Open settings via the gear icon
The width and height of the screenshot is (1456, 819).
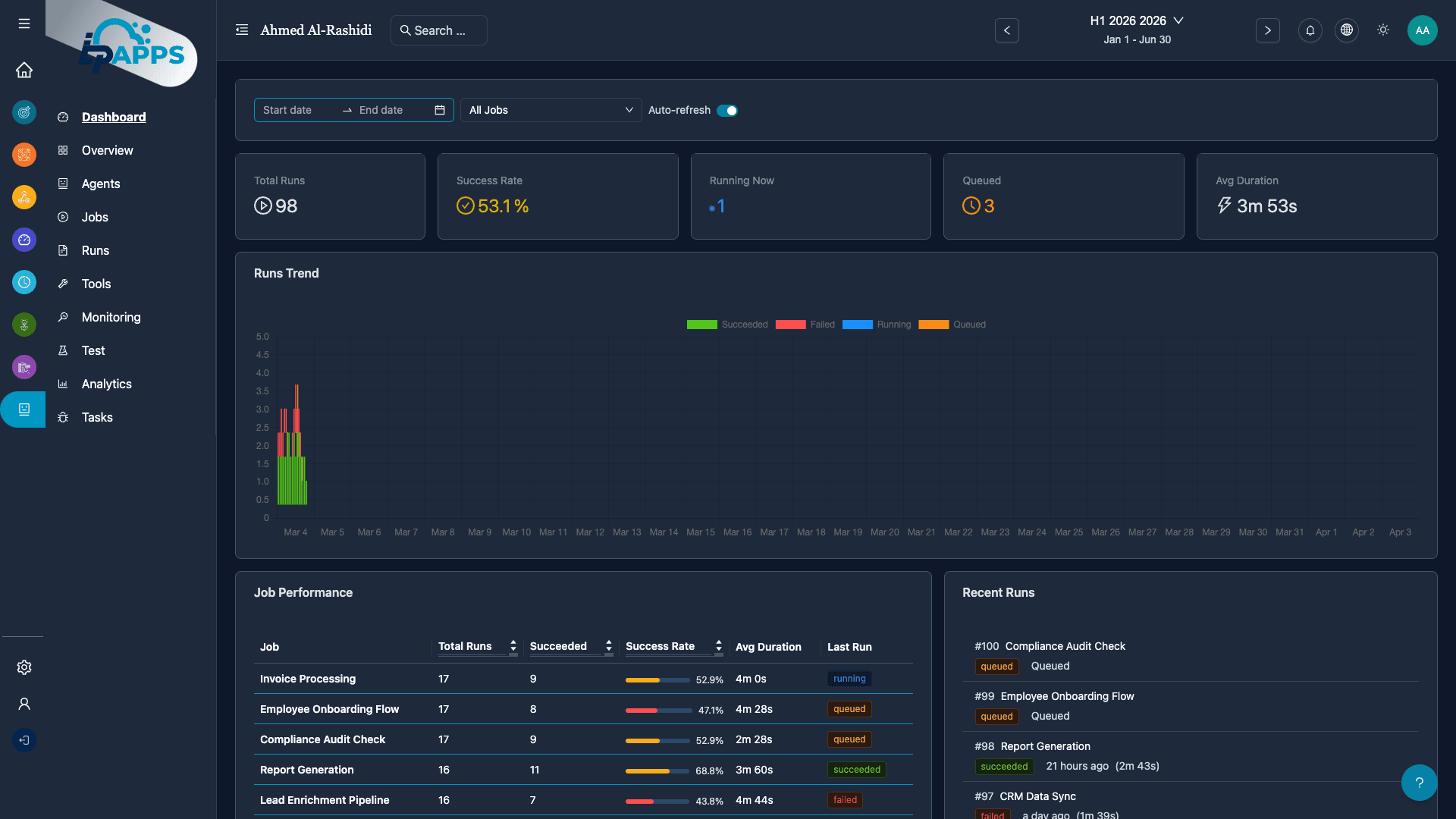coord(24,667)
